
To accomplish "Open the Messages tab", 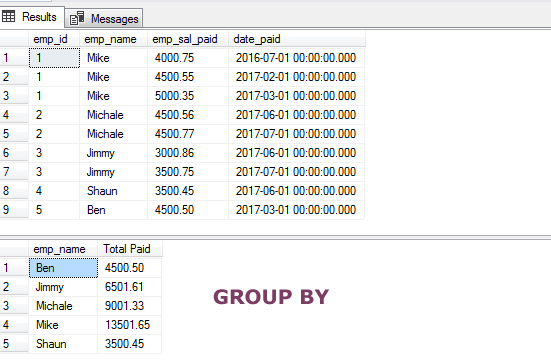I will tap(104, 18).
